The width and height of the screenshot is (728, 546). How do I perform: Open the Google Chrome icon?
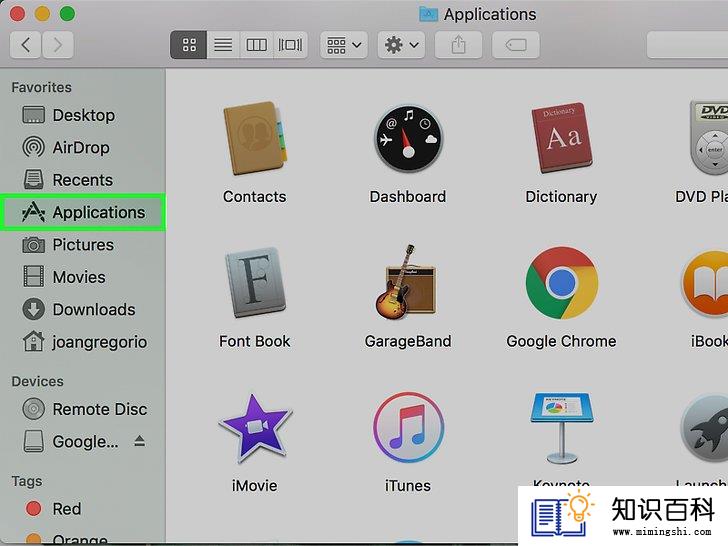[x=562, y=282]
